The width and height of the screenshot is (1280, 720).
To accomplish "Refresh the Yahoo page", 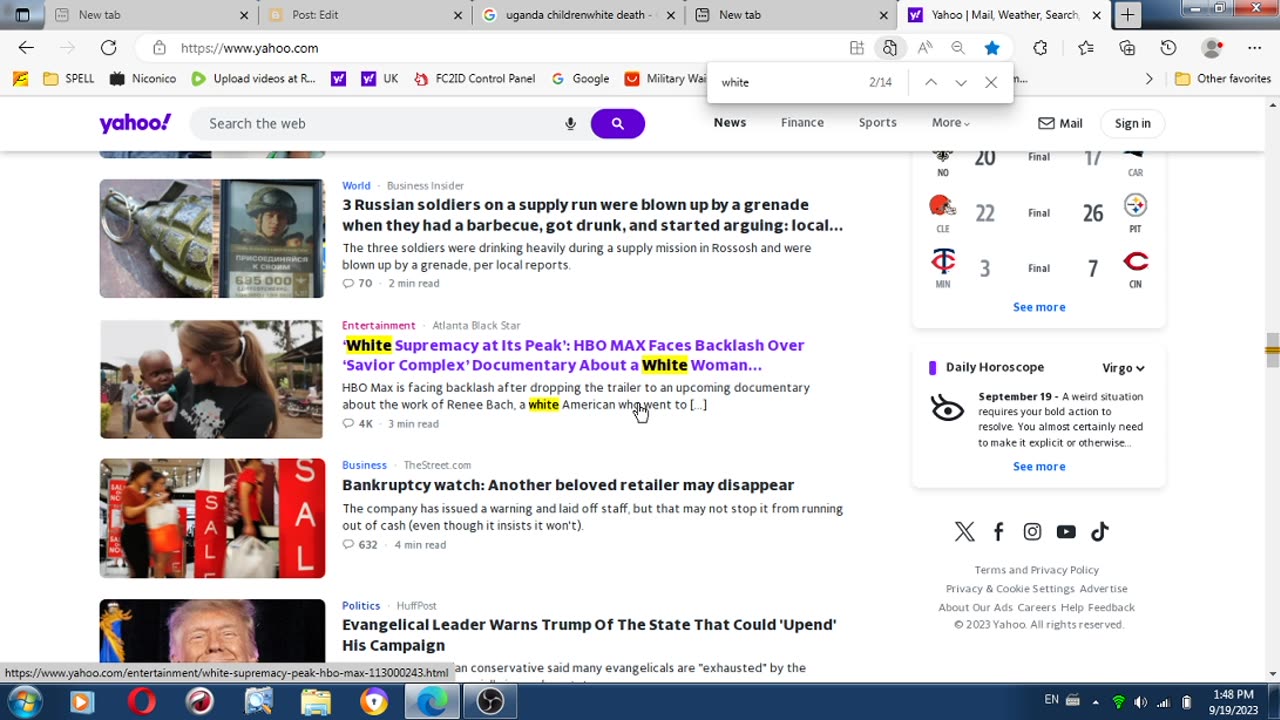I will (108, 48).
